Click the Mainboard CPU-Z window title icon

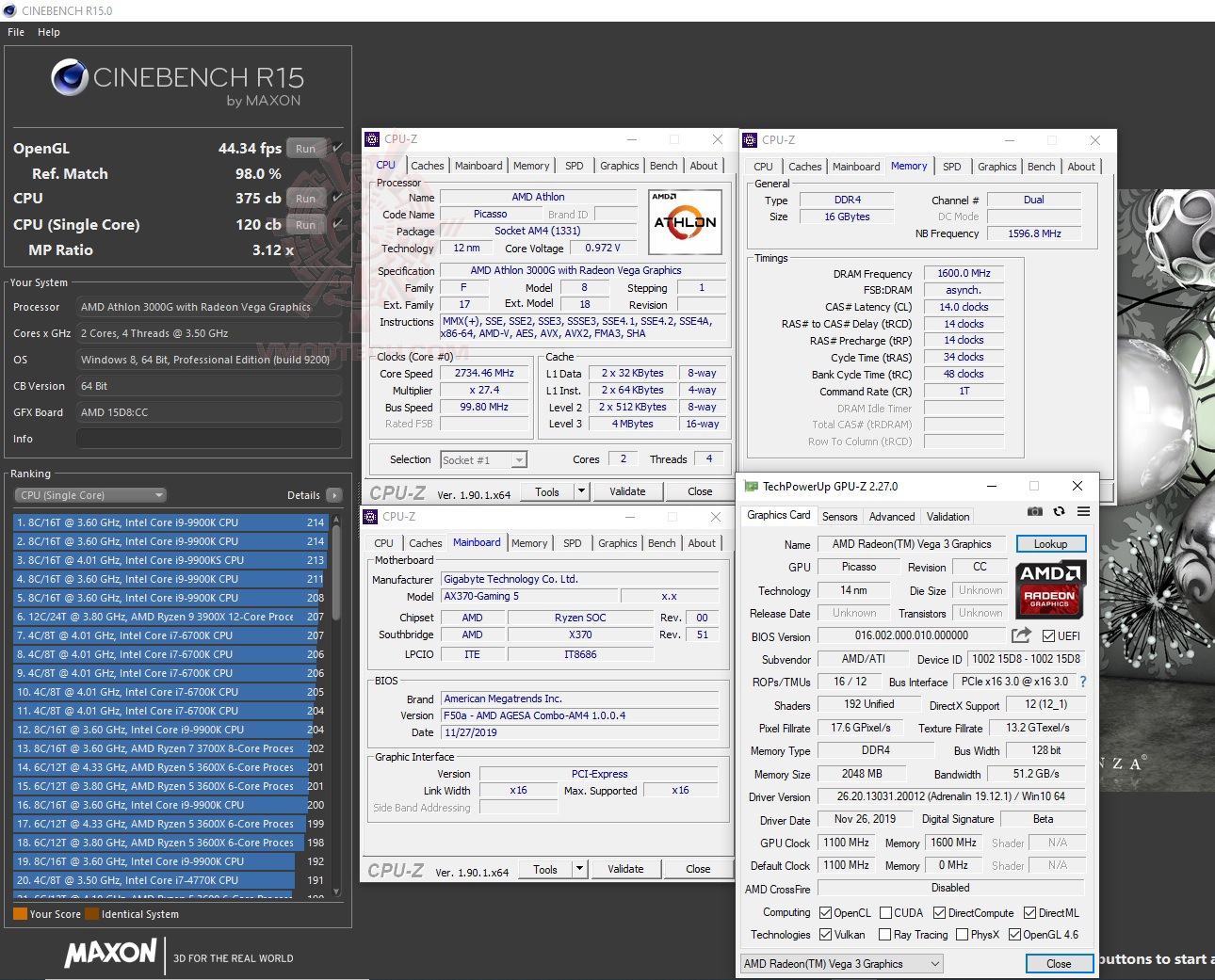click(x=371, y=516)
